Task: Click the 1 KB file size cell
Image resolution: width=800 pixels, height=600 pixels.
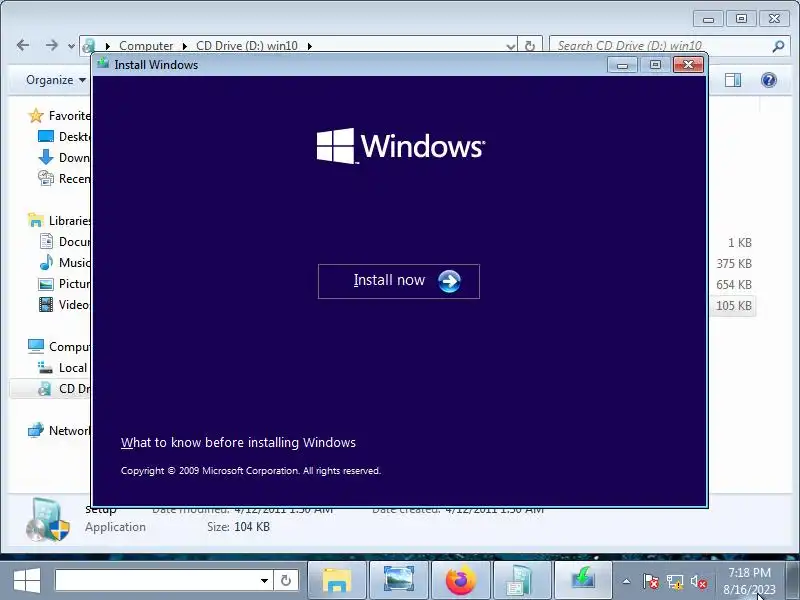Action: (740, 243)
